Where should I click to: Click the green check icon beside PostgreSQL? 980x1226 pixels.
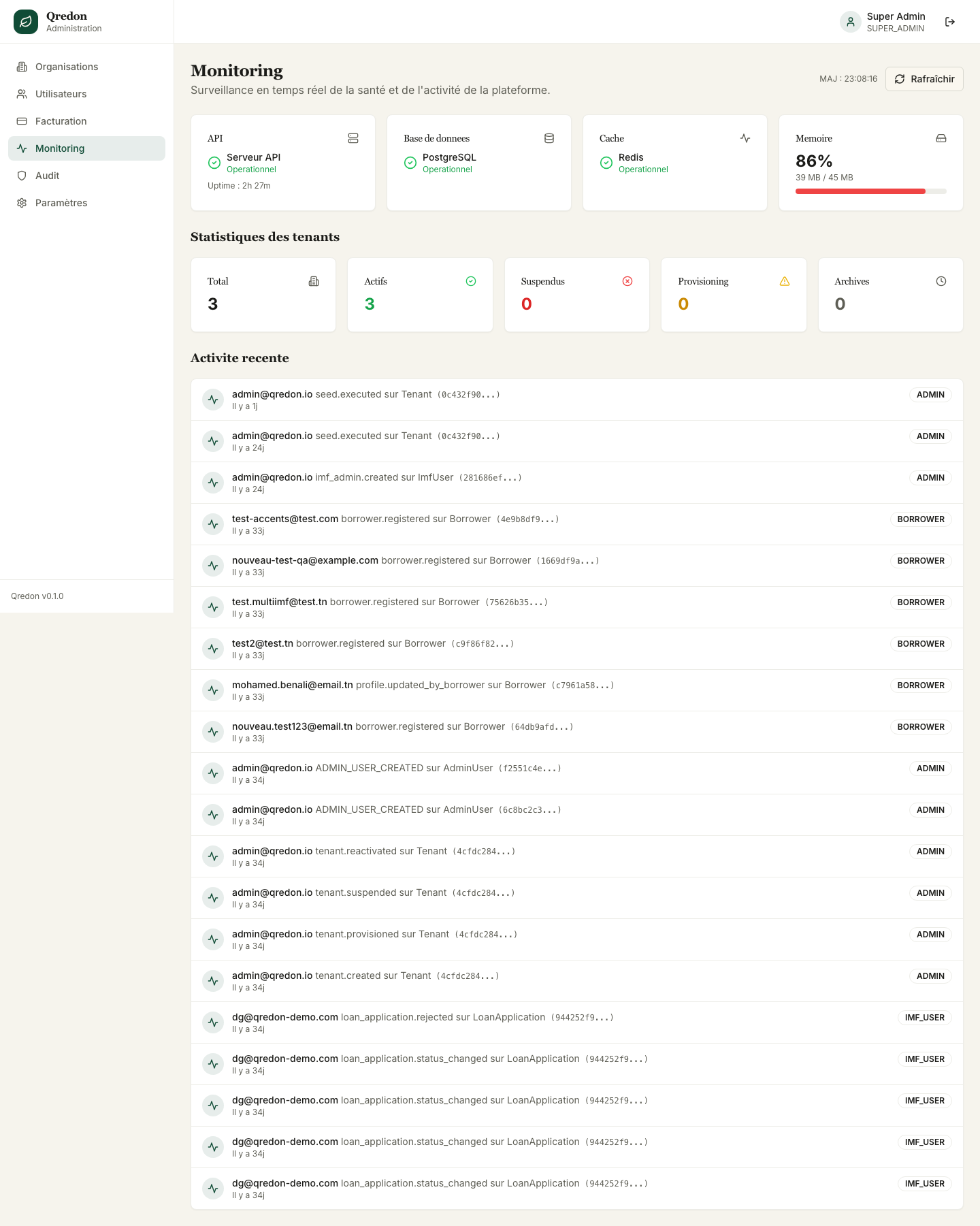pyautogui.click(x=410, y=163)
